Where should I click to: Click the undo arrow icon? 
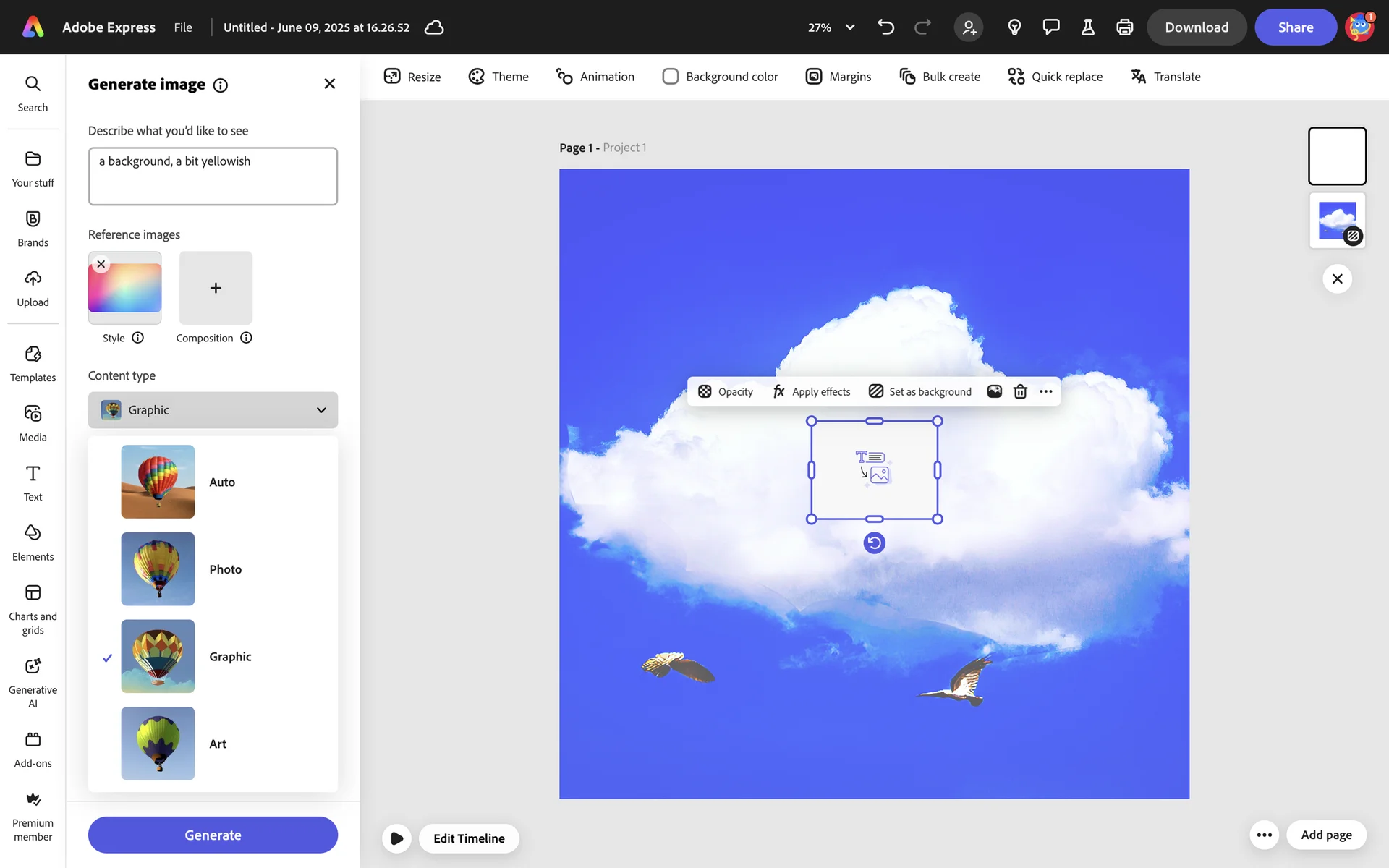coord(885,27)
